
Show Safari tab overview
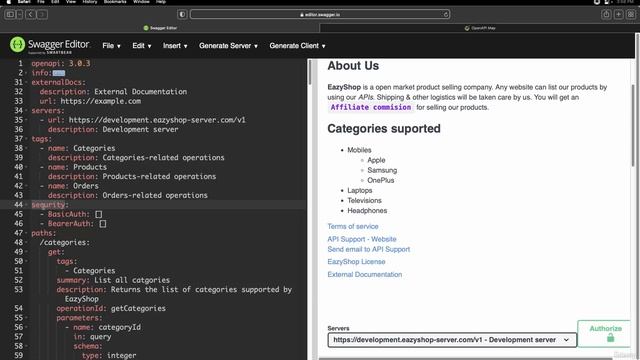tap(631, 15)
